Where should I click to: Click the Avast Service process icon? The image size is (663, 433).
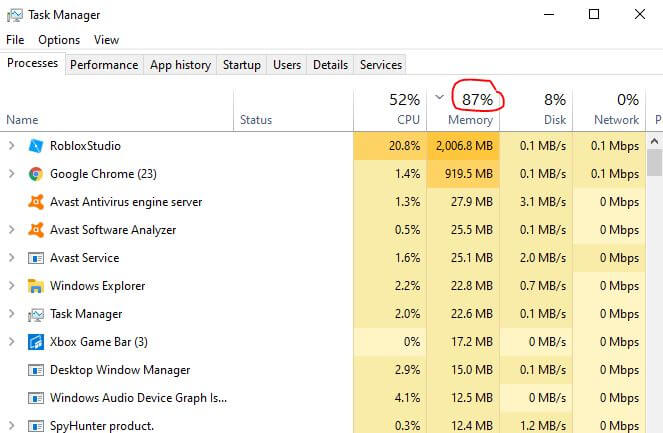pyautogui.click(x=36, y=258)
